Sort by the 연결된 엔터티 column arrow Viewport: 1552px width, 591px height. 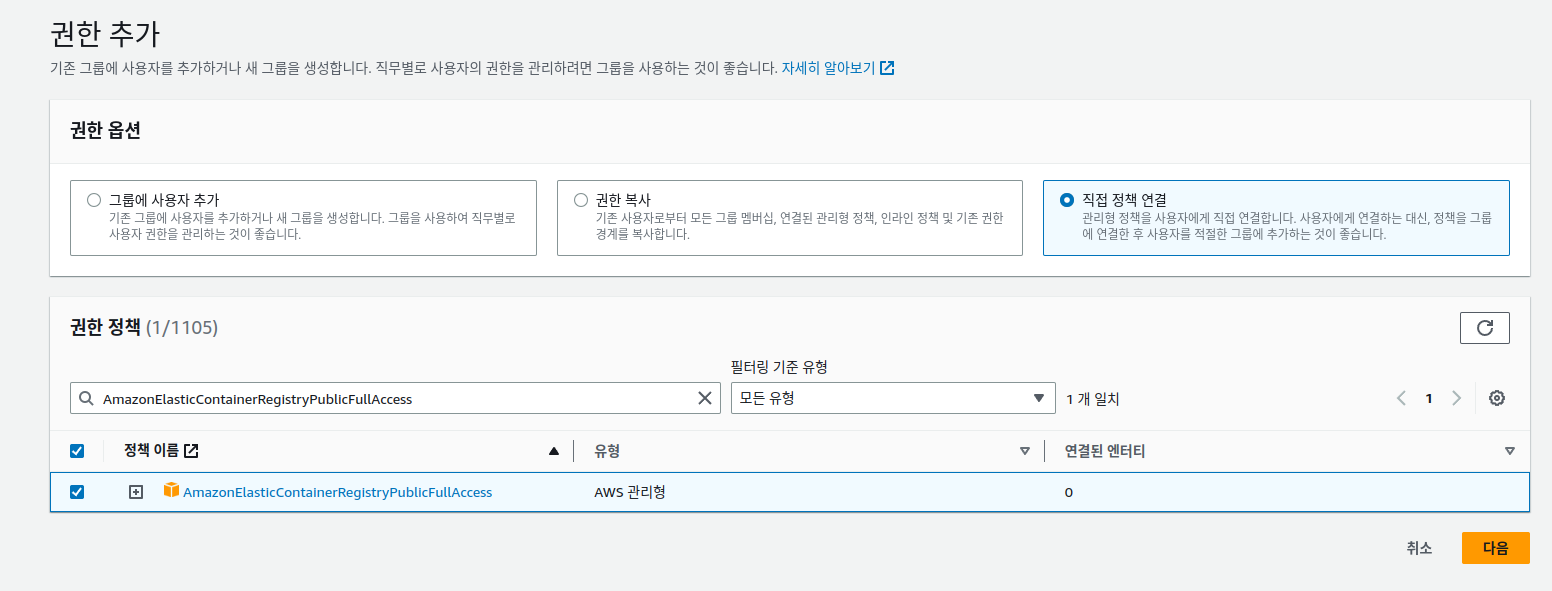(x=1510, y=451)
